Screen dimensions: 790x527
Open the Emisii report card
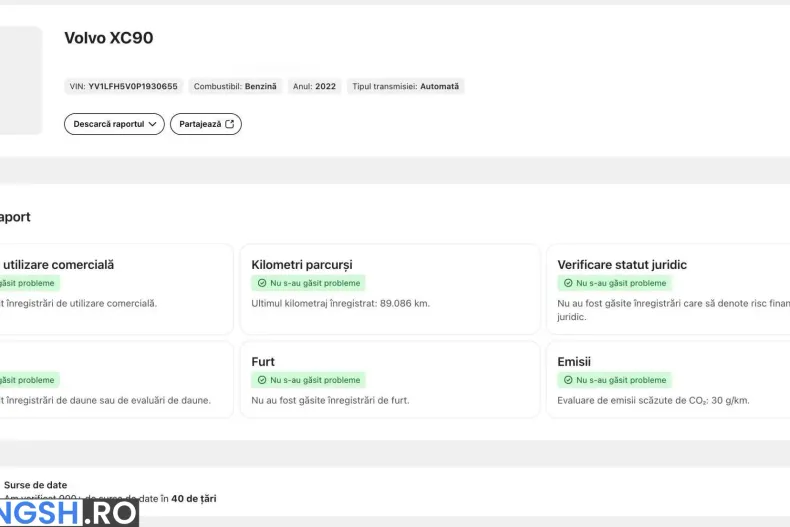tap(668, 379)
